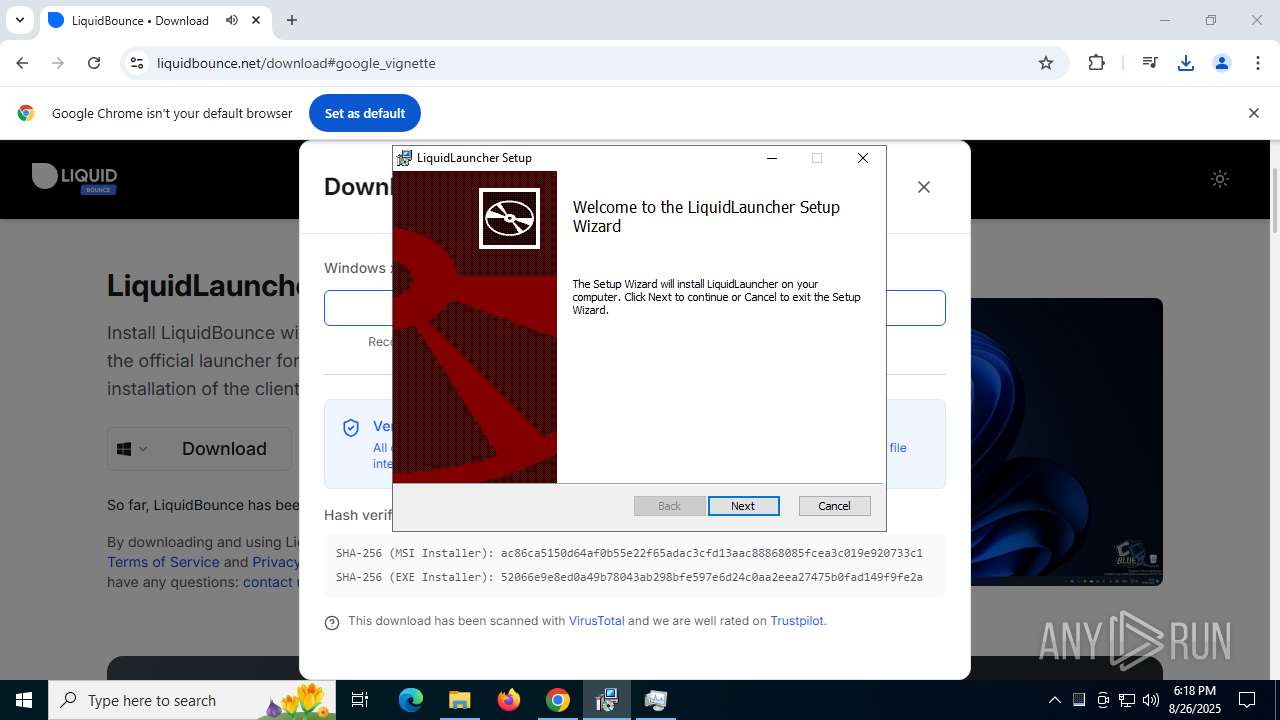Open Chrome downloads panel
1280x720 pixels.
pyautogui.click(x=1186, y=63)
